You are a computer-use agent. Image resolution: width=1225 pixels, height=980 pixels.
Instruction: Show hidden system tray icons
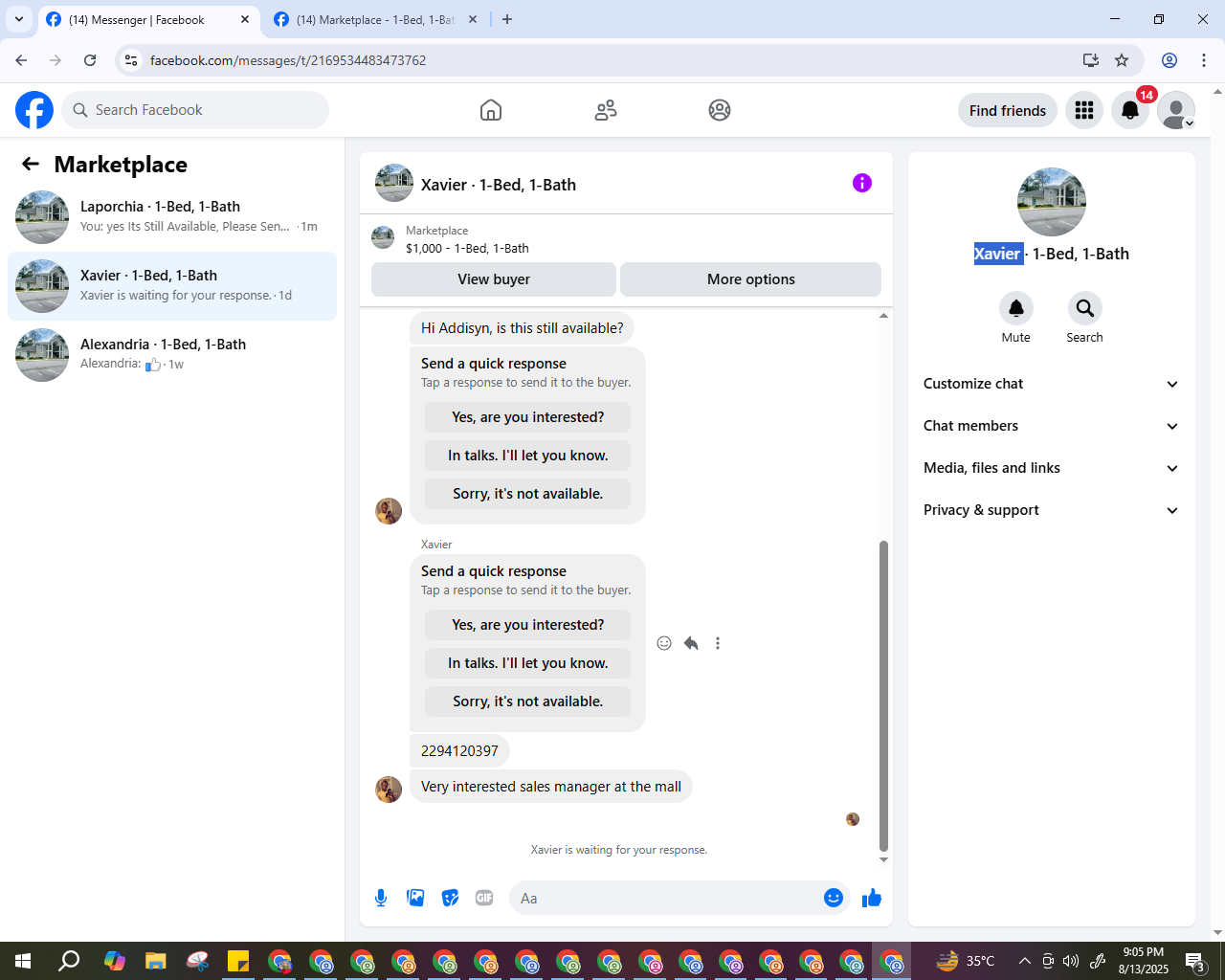pos(1024,961)
